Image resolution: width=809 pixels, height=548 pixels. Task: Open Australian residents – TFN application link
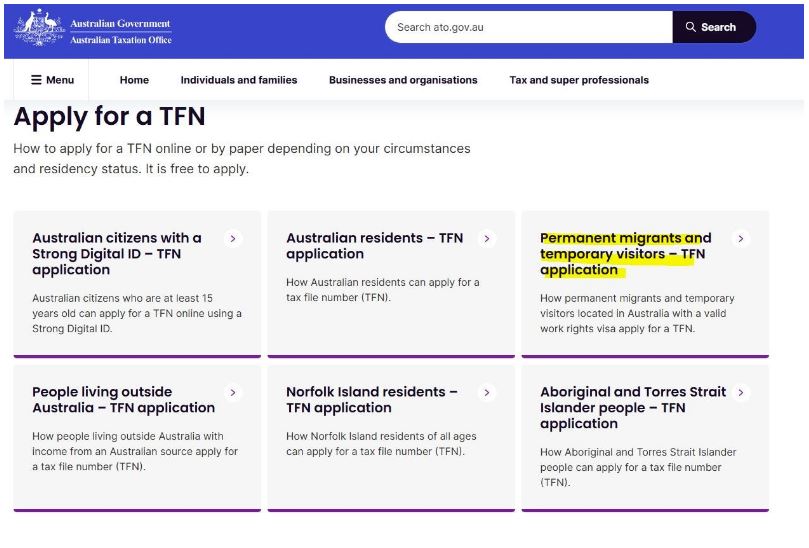[375, 246]
